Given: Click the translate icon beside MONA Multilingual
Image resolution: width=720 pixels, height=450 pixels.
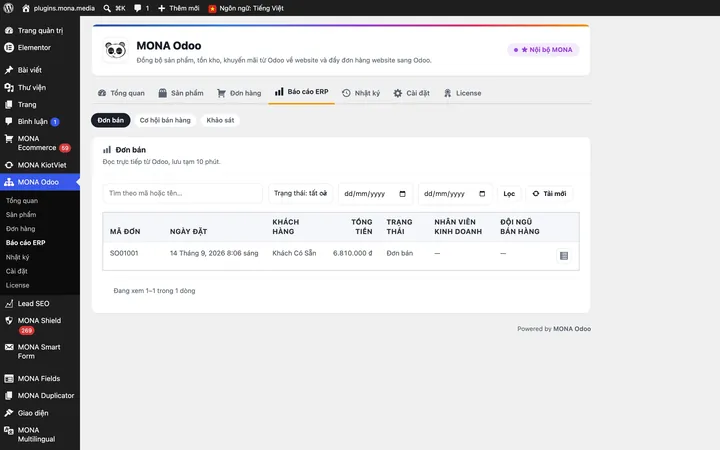Looking at the screenshot, I should click(x=9, y=430).
